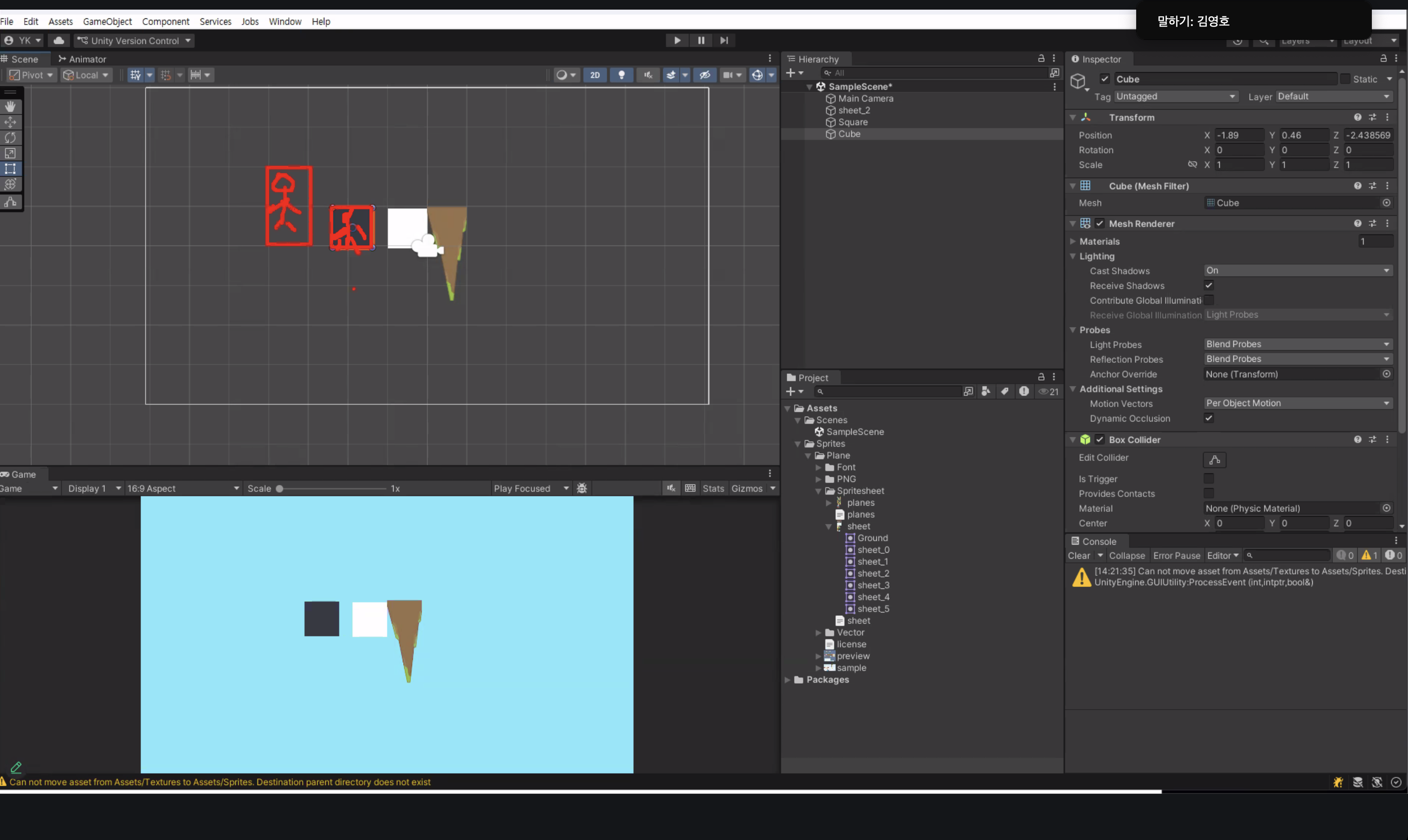The image size is (1408, 840).
Task: Open the Component menu
Action: click(166, 22)
